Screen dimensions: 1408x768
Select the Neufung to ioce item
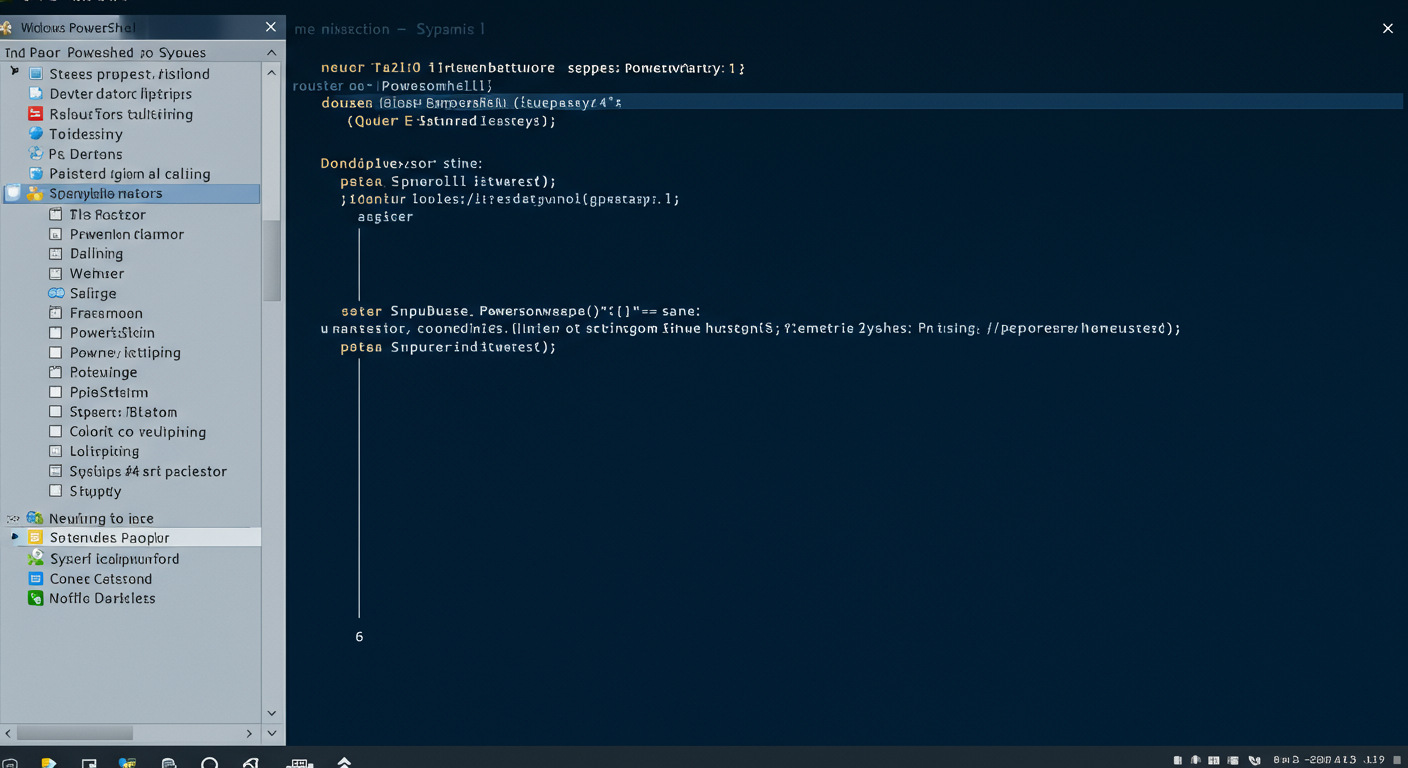(x=101, y=518)
